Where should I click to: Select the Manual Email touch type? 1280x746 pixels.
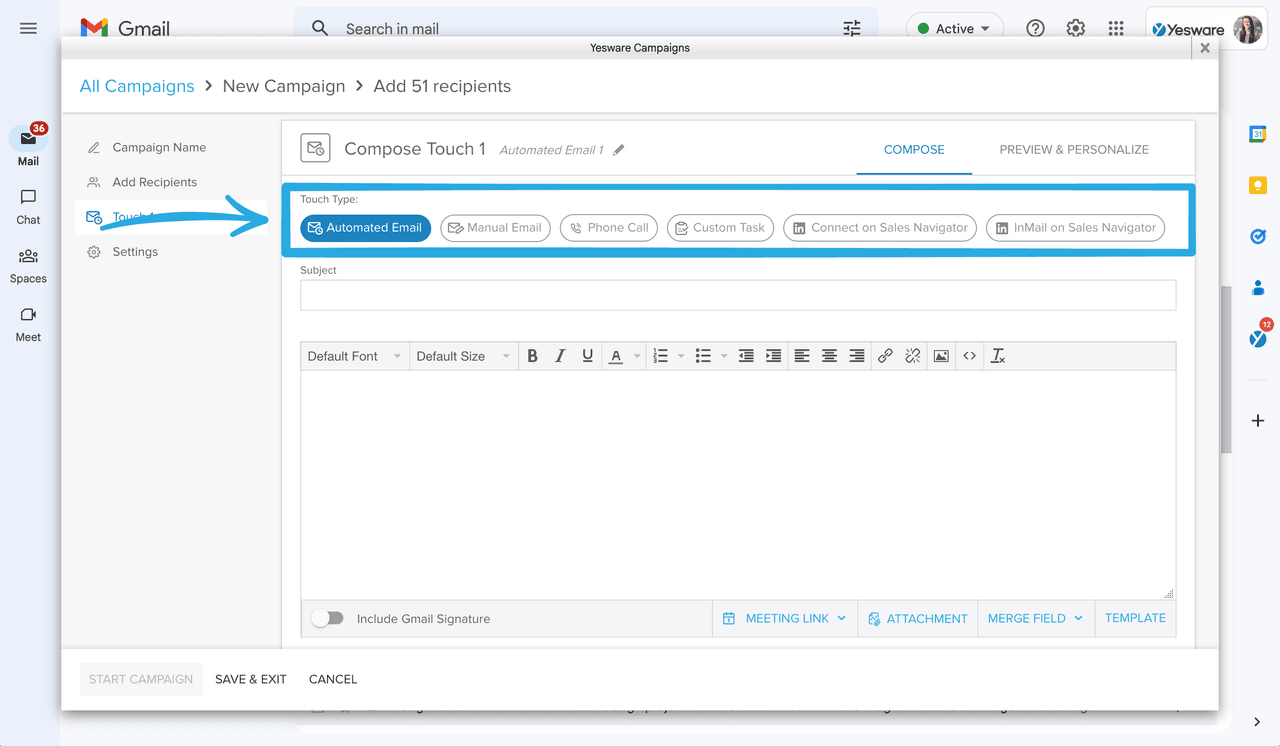tap(495, 227)
